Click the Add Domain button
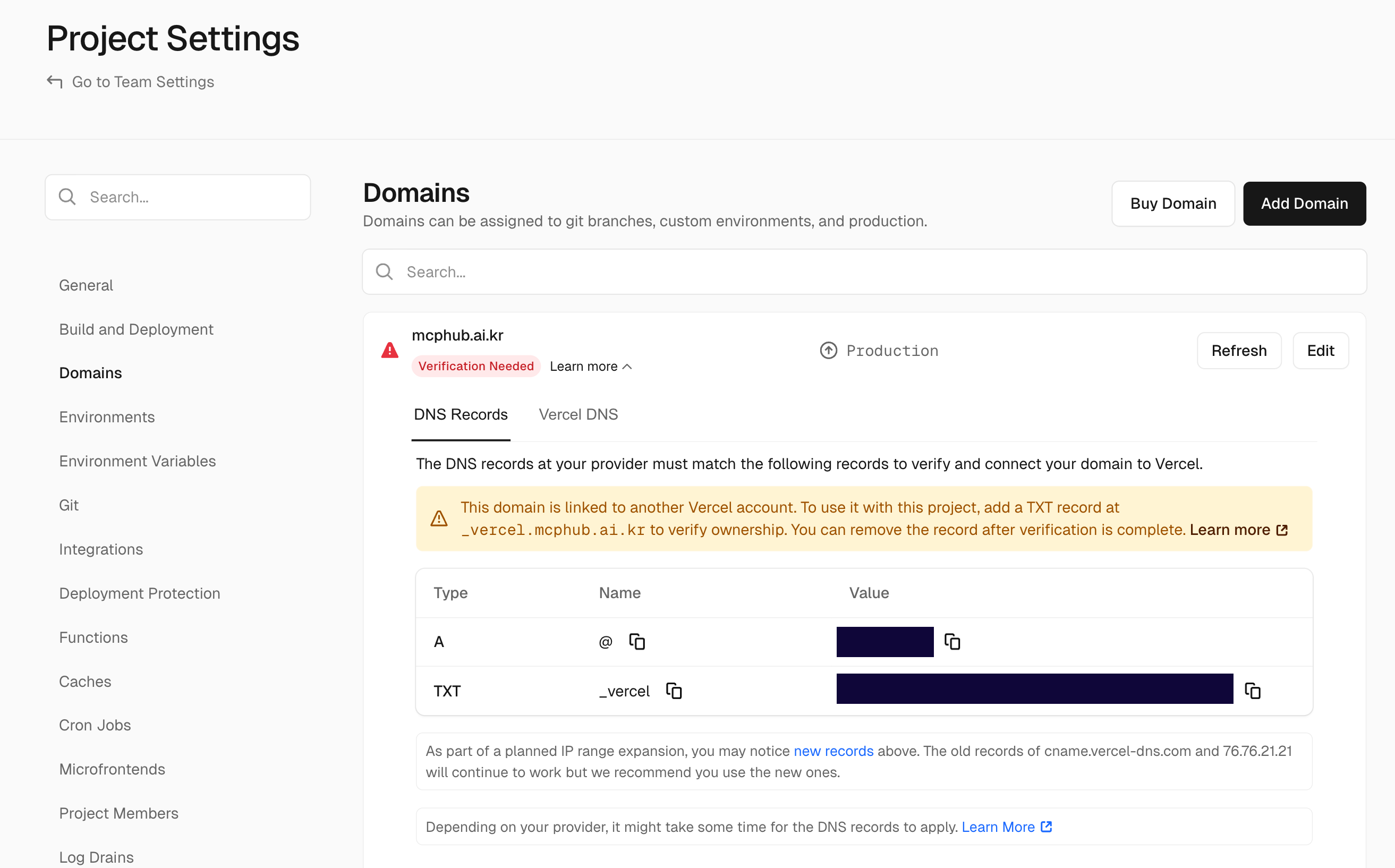1395x868 pixels. tap(1304, 203)
